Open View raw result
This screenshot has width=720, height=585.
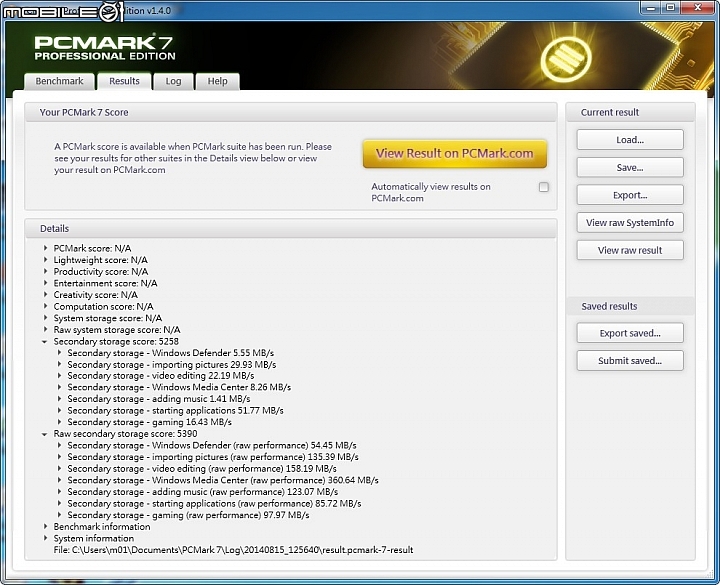[630, 250]
